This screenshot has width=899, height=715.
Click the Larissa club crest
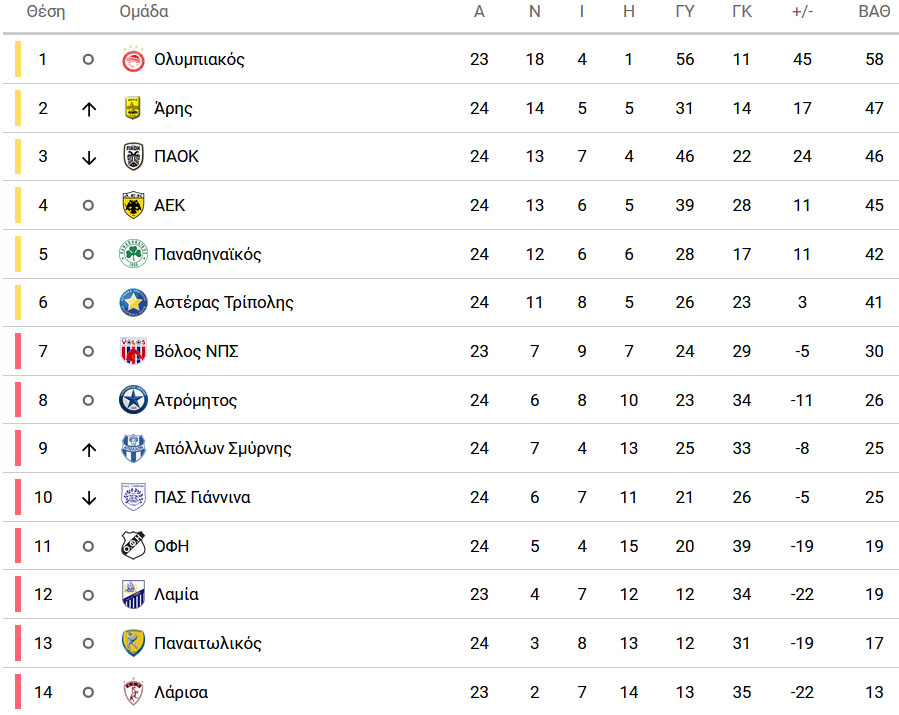pyautogui.click(x=133, y=691)
